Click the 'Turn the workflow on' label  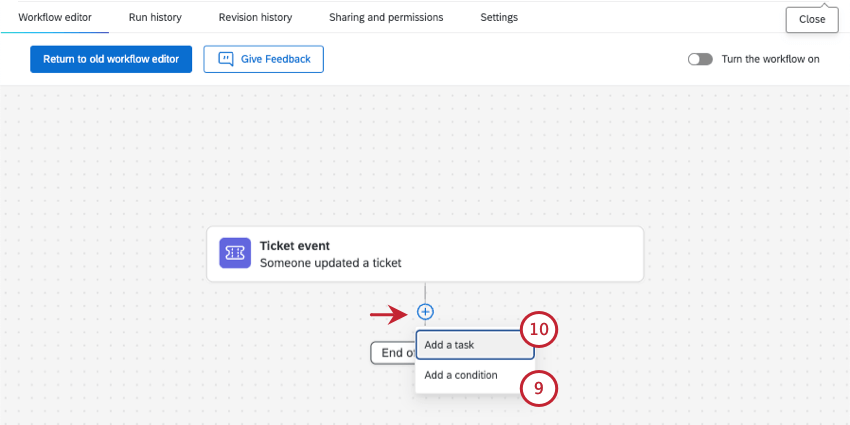click(x=770, y=59)
